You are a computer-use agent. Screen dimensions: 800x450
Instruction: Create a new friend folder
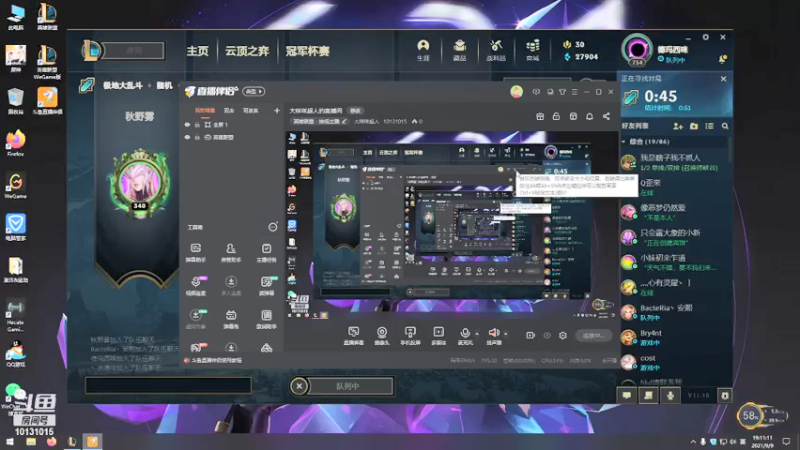[694, 126]
